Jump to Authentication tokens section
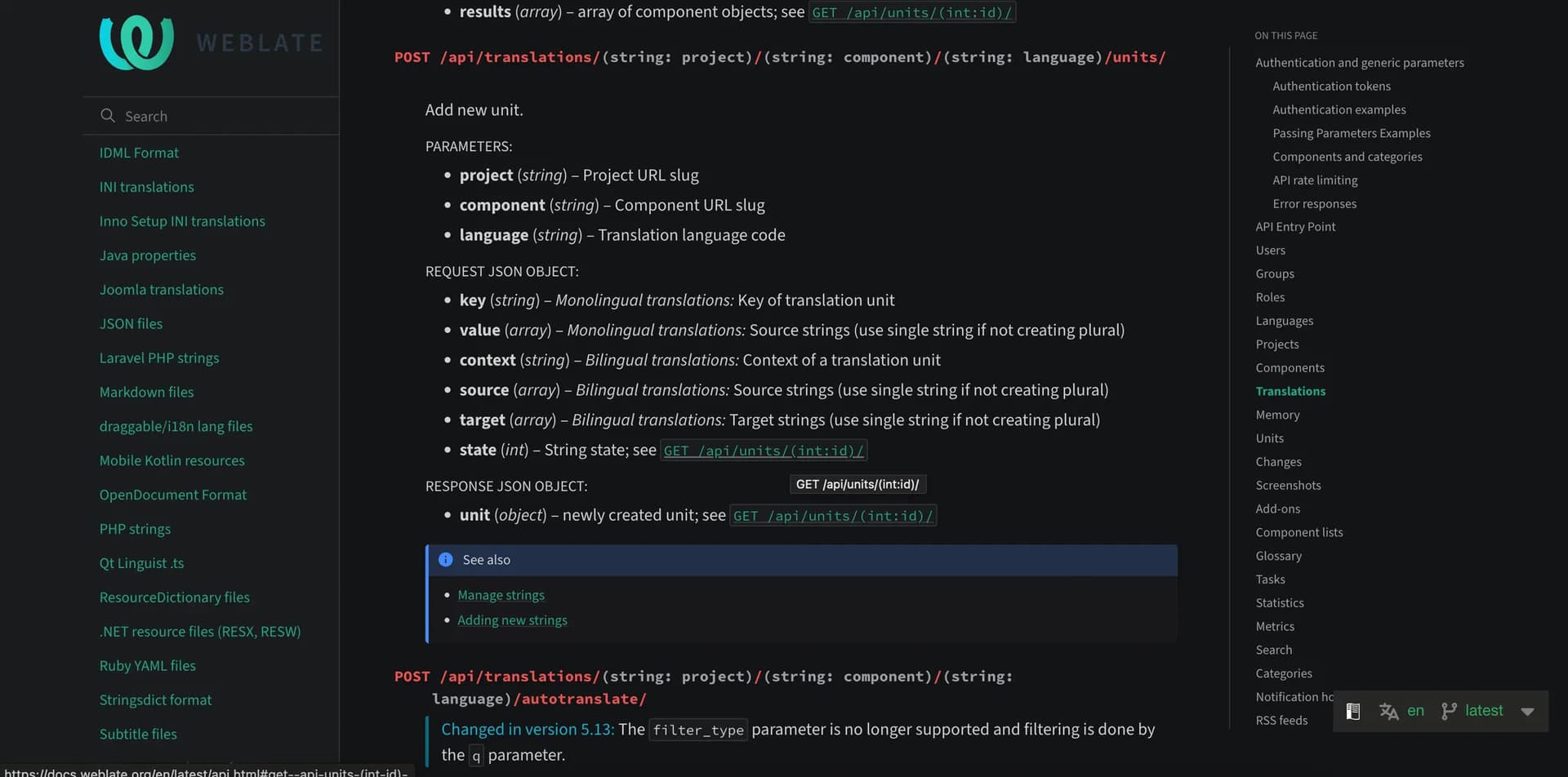 1331,87
